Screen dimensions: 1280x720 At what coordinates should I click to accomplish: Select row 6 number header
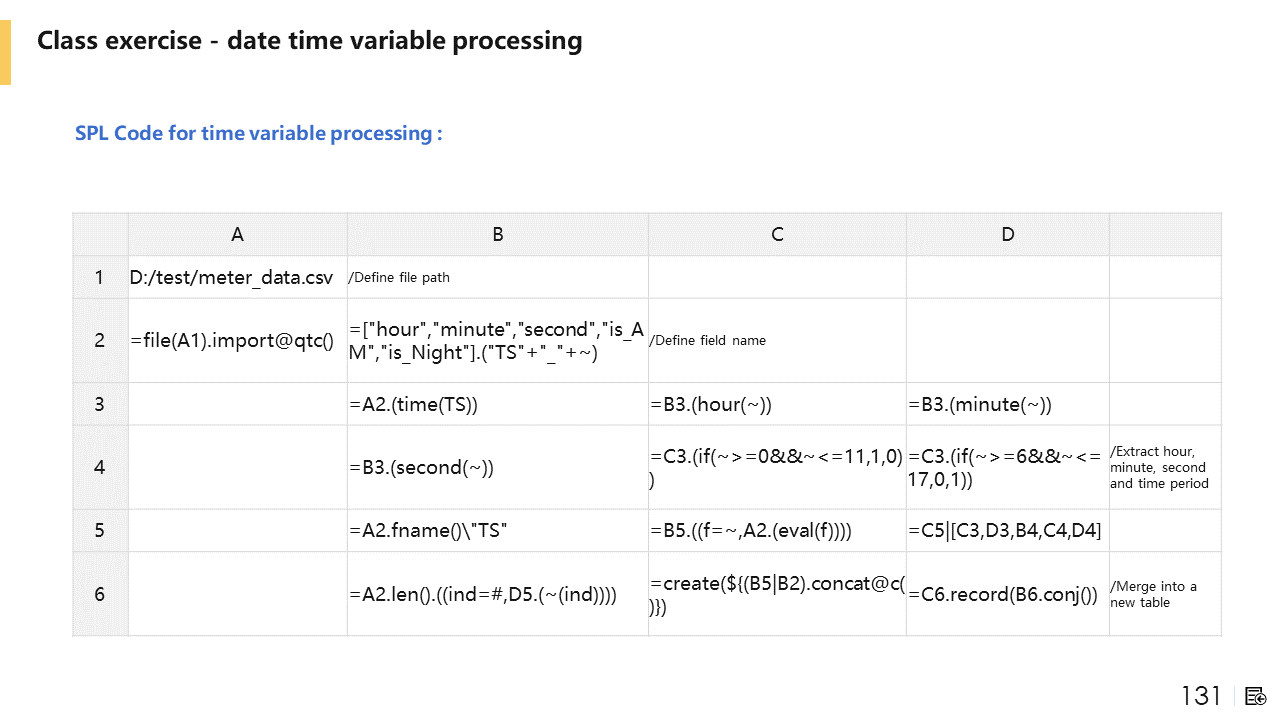(100, 594)
